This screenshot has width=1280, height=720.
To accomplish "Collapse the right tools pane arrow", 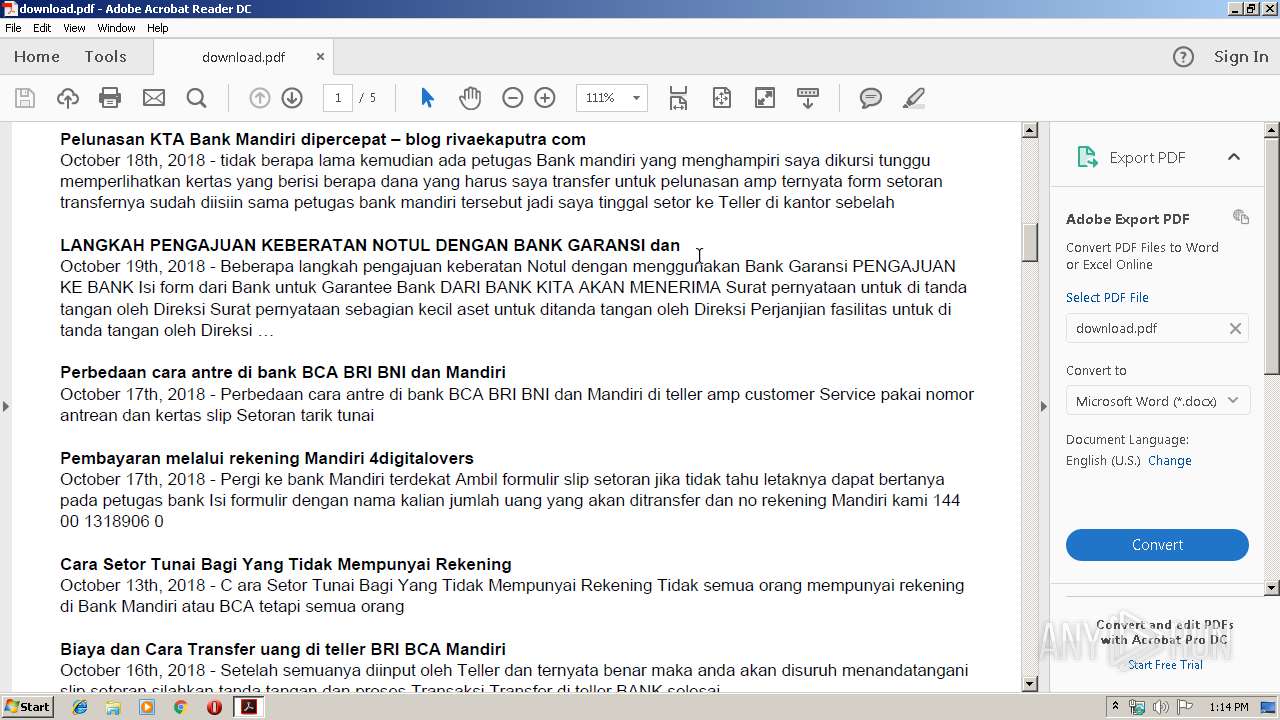I will click(x=1044, y=406).
